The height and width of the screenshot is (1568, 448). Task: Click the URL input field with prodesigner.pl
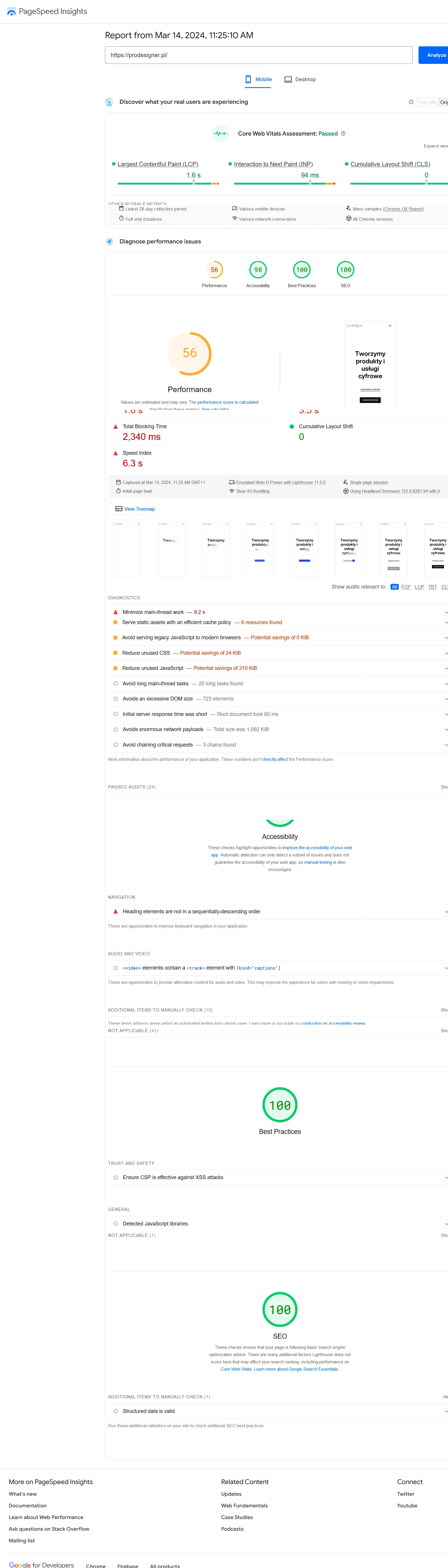click(259, 55)
